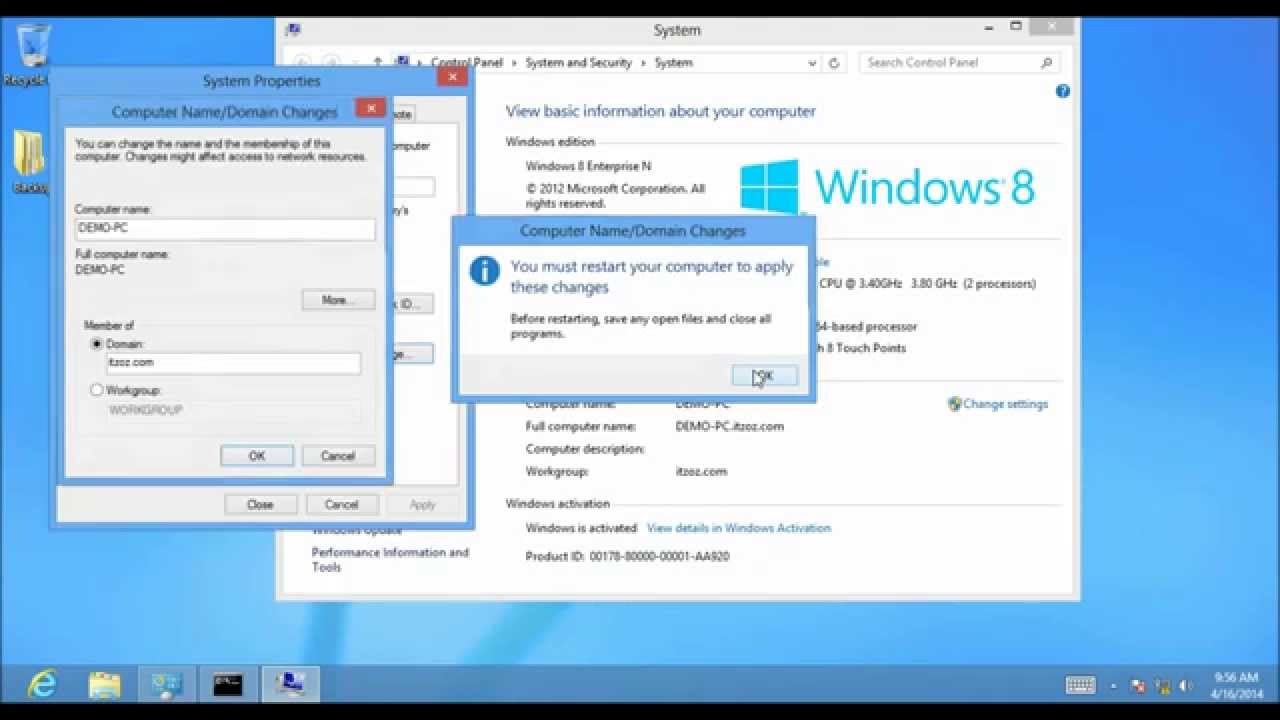The height and width of the screenshot is (720, 1280).
Task: Close the Computer Name/Domain Changes left dialog
Action: [x=370, y=108]
